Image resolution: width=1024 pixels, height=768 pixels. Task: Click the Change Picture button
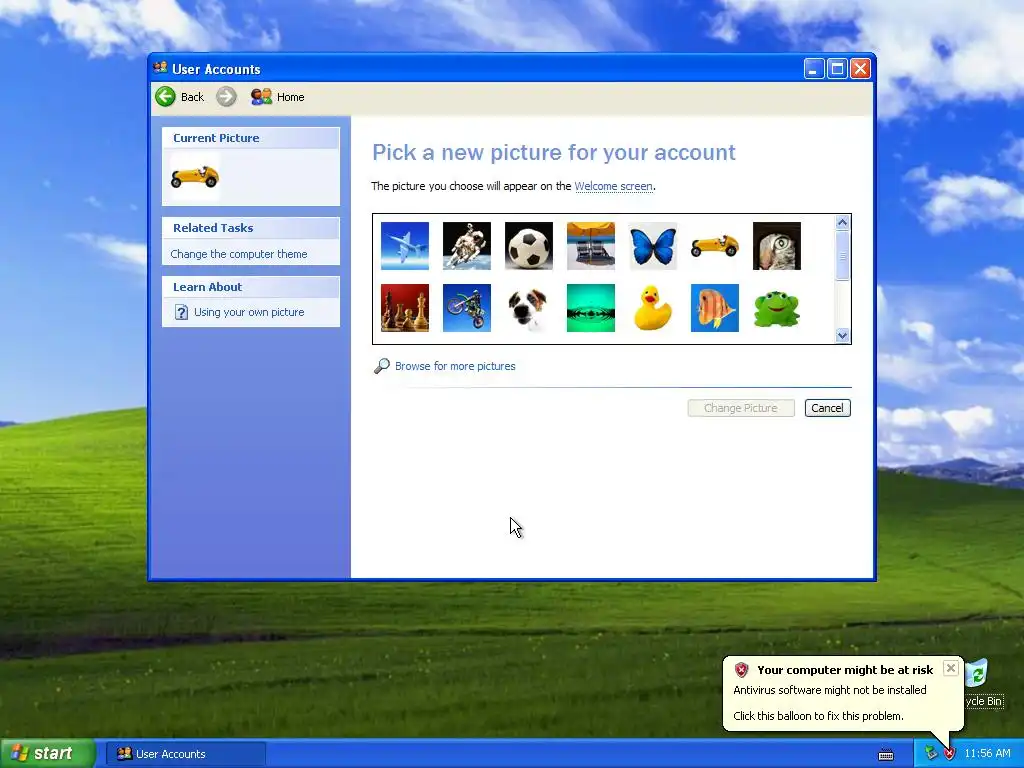(x=741, y=408)
